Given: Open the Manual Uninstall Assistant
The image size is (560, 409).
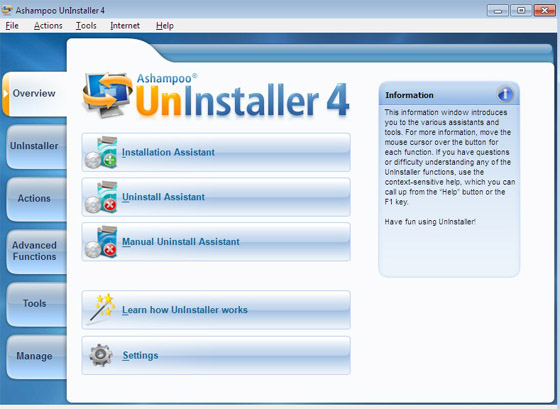Looking at the screenshot, I should tap(216, 242).
